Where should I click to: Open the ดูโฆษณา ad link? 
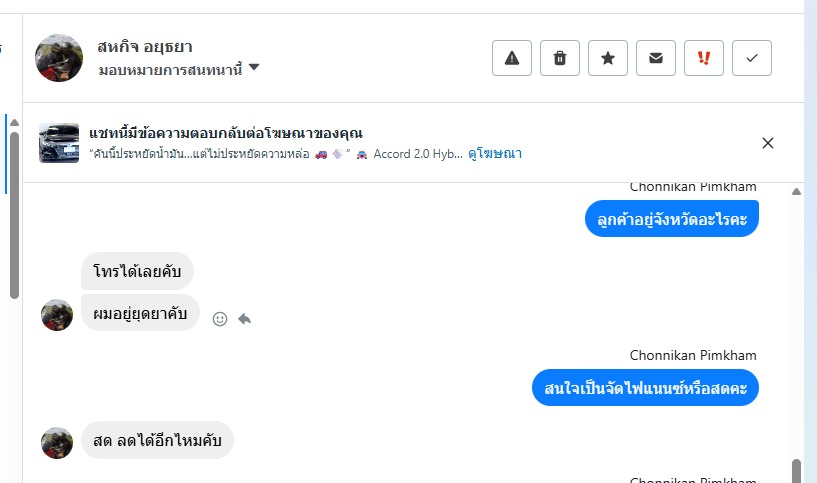(495, 154)
